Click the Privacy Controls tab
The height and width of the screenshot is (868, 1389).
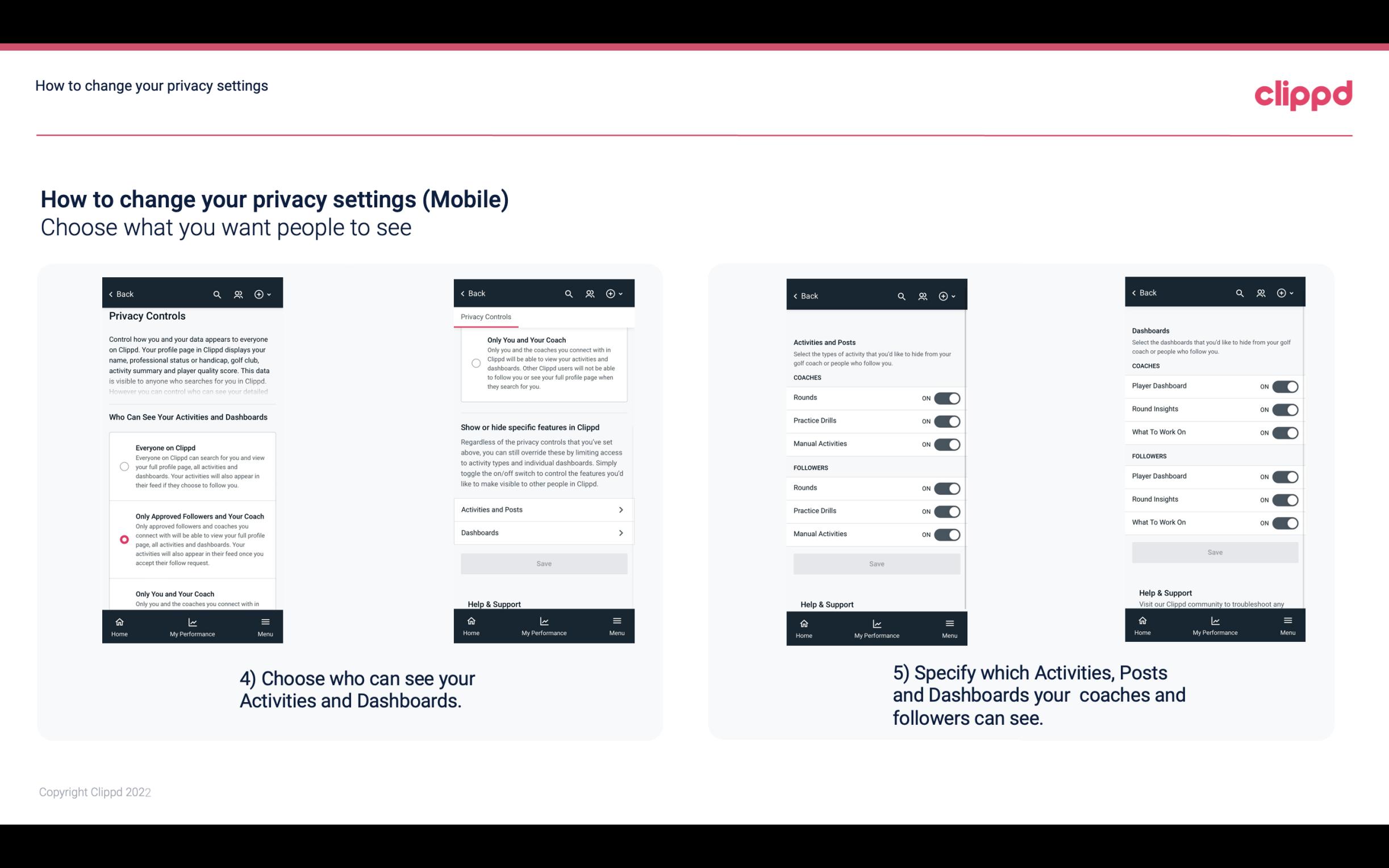[485, 317]
